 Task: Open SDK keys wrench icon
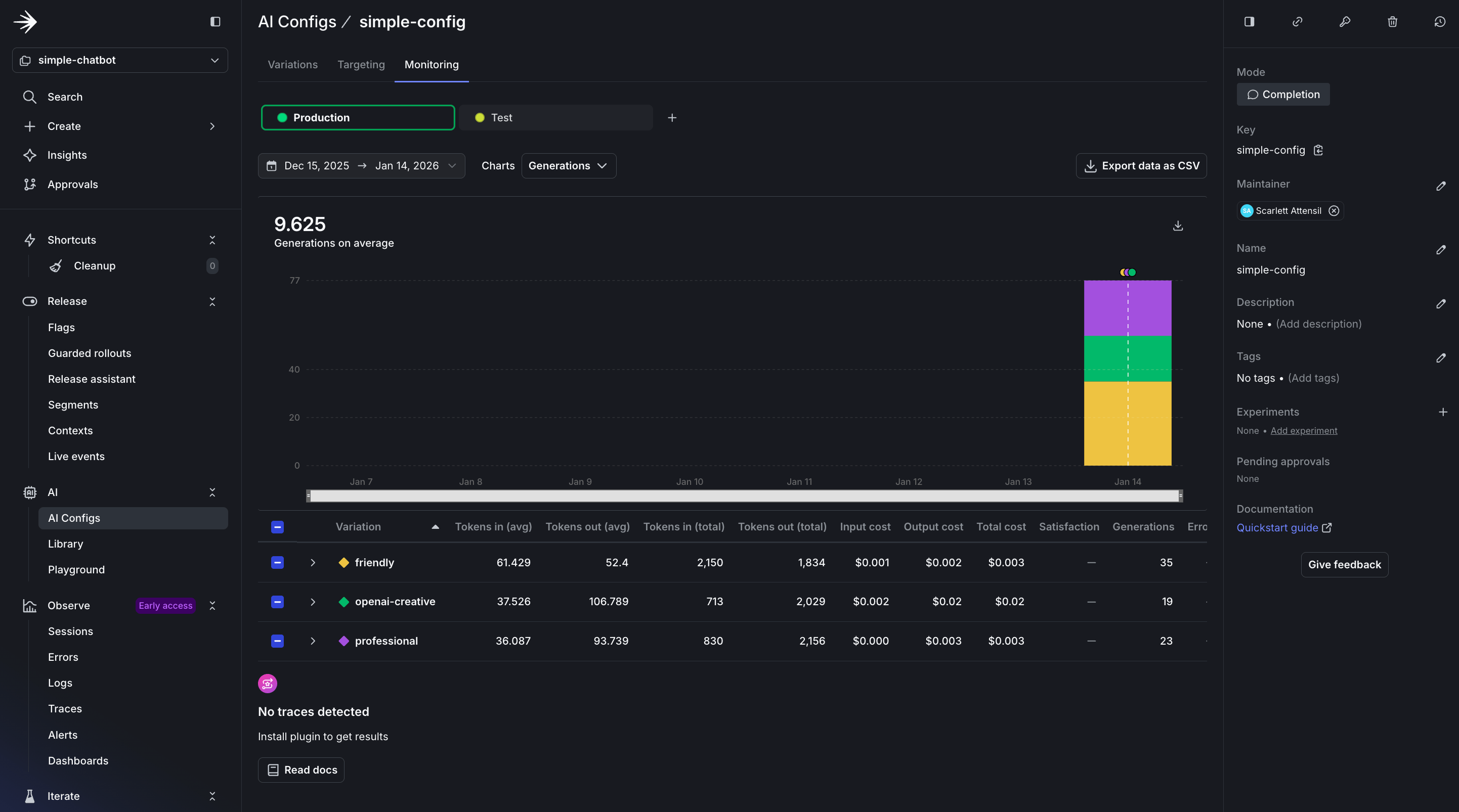pyautogui.click(x=1345, y=22)
